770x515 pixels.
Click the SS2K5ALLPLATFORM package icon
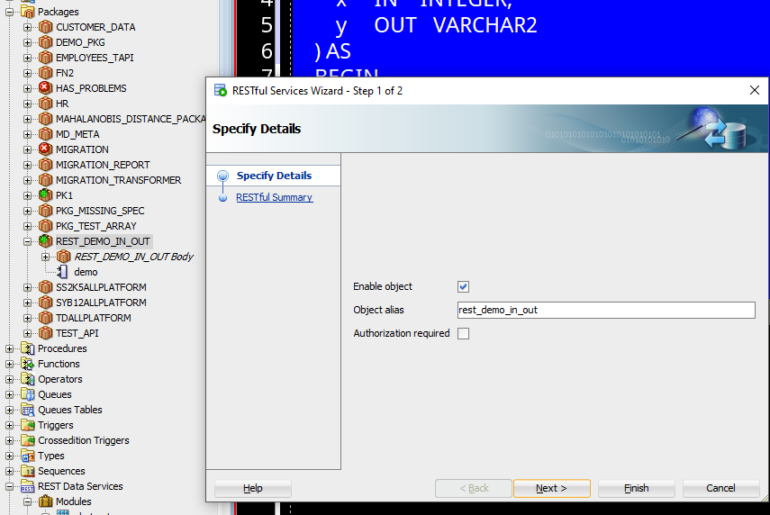tap(46, 287)
